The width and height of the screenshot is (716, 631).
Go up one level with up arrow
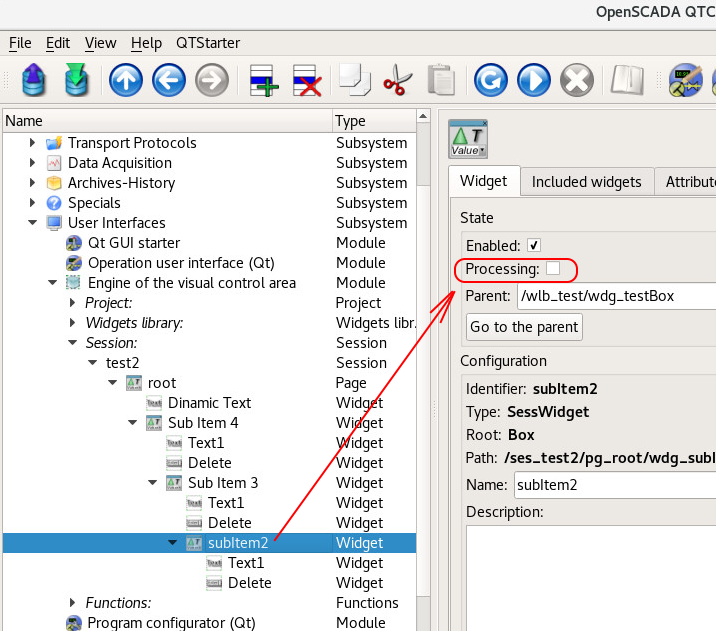(x=126, y=80)
